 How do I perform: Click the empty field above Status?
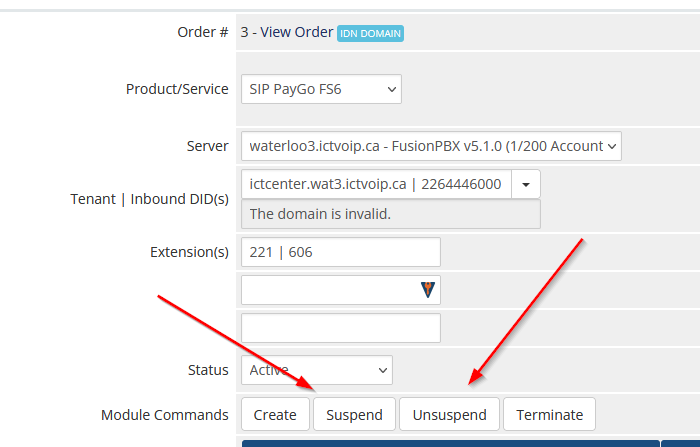[341, 328]
